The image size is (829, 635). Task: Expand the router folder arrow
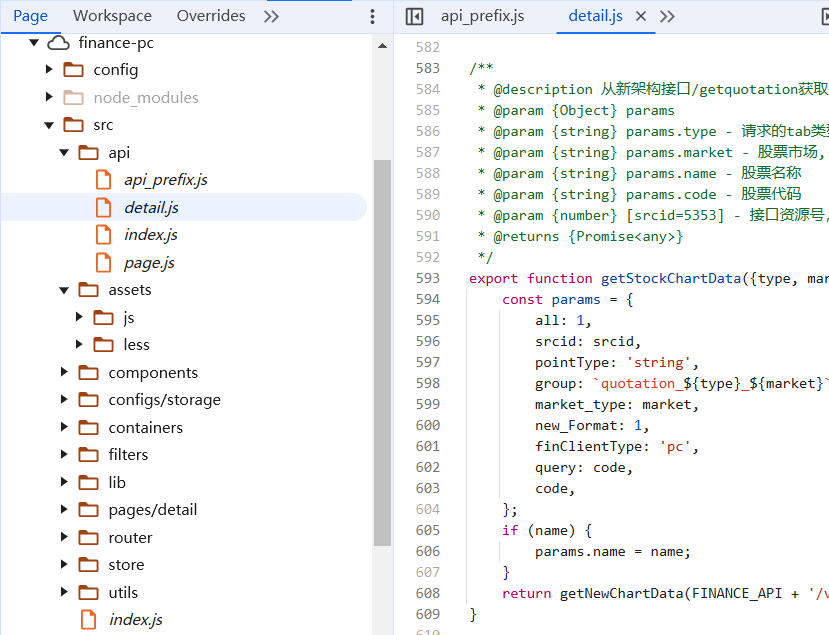64,537
